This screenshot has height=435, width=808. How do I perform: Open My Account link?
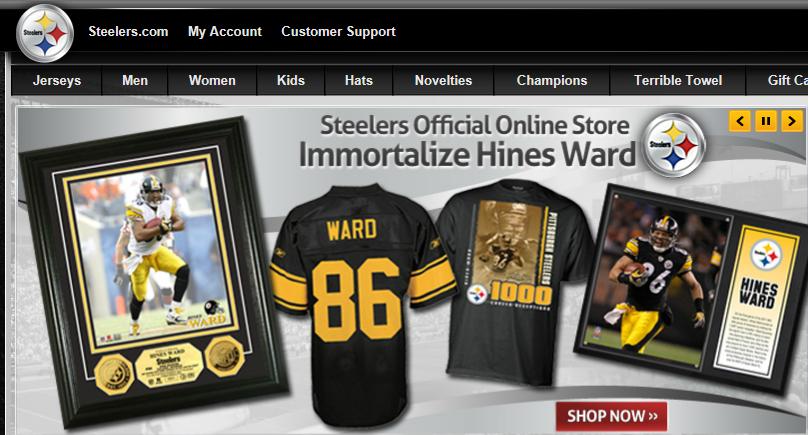click(225, 31)
